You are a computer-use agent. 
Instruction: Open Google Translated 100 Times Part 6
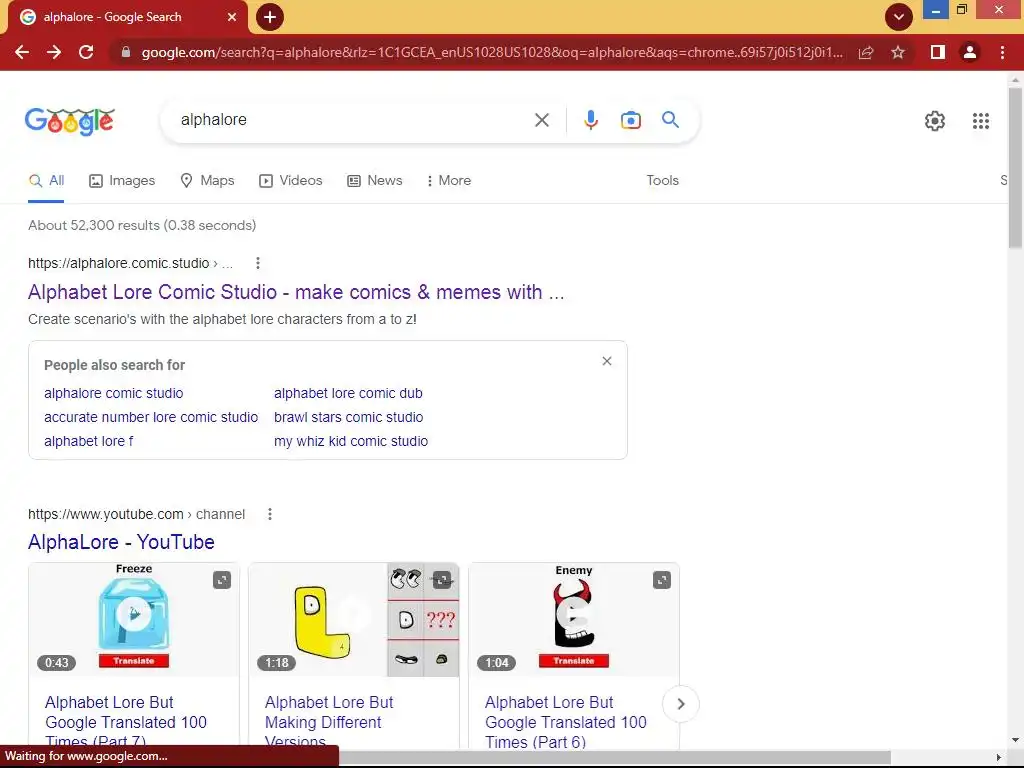[x=566, y=722]
